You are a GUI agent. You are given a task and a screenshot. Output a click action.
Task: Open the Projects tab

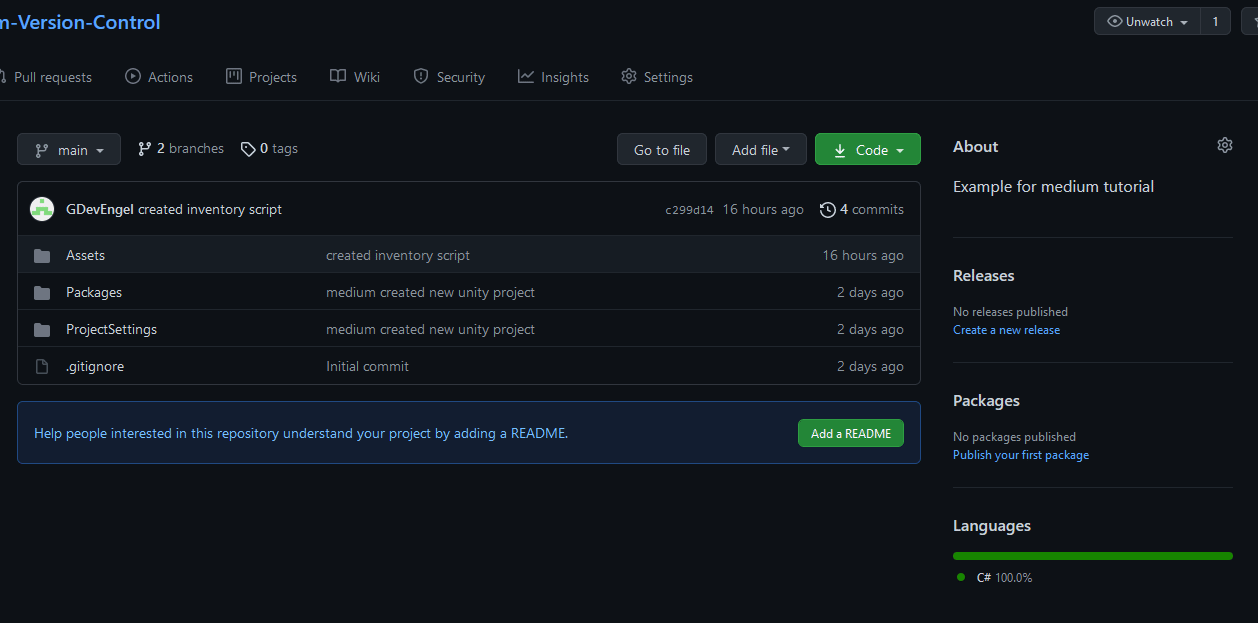pos(261,77)
